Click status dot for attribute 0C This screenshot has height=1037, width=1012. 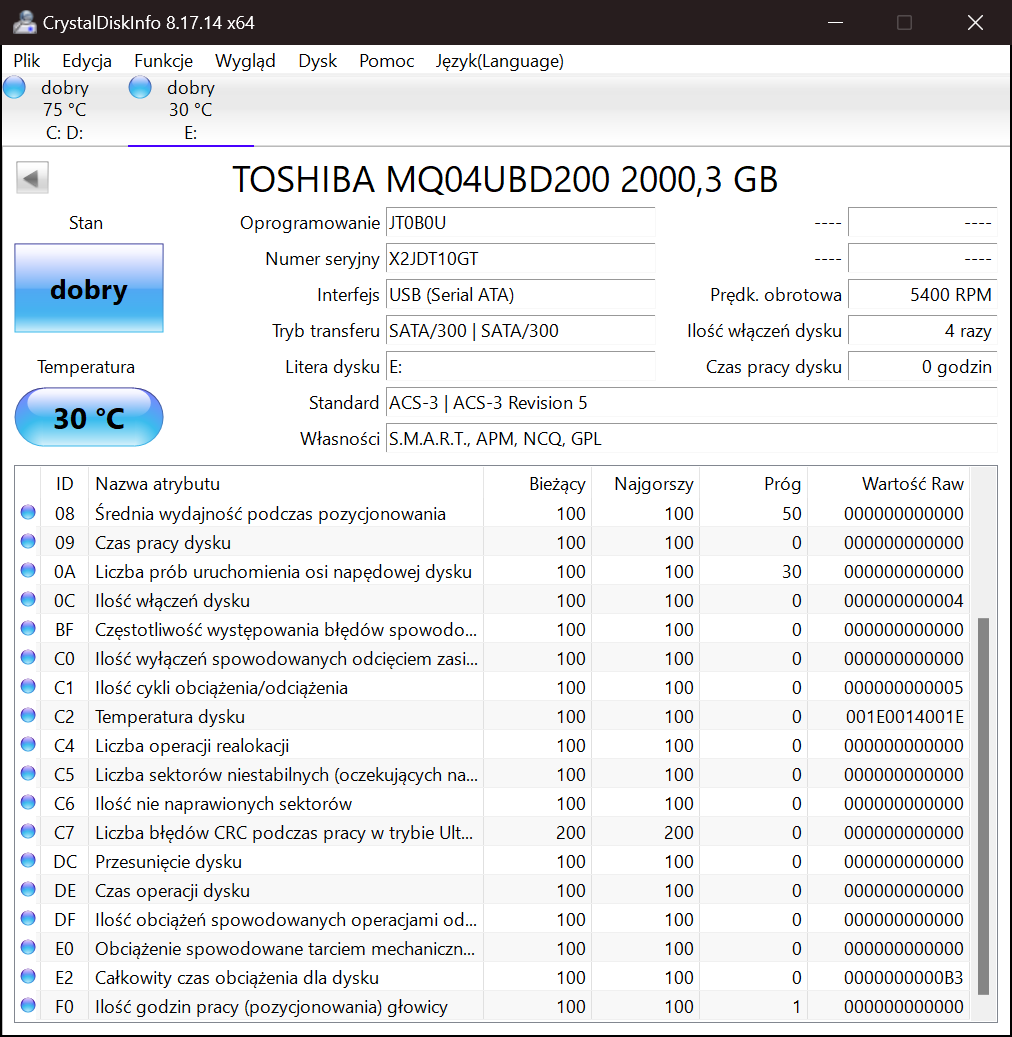[x=28, y=599]
